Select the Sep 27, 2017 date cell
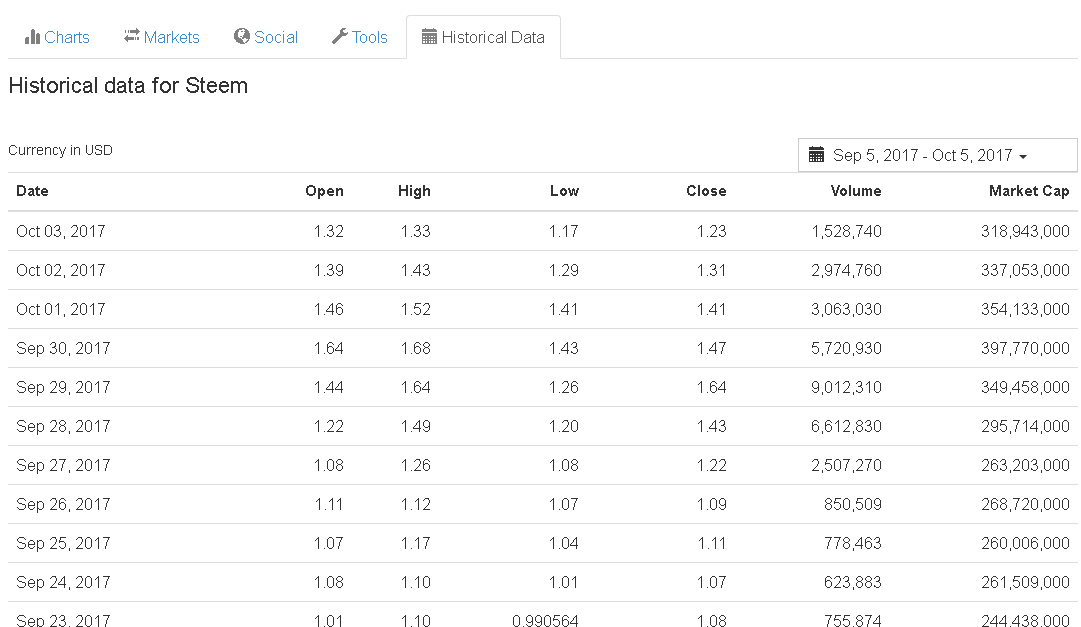This screenshot has height=627, width=1081. 63,465
